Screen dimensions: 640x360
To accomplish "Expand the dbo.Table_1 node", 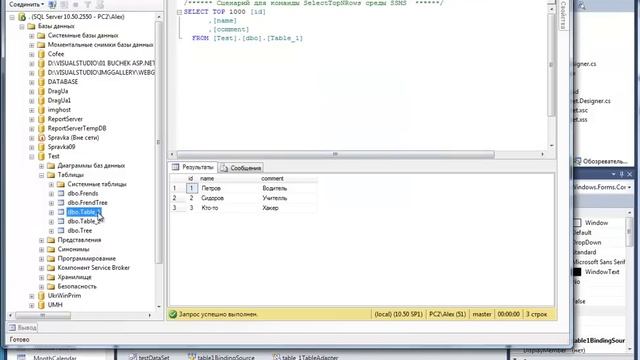I will click(51, 212).
